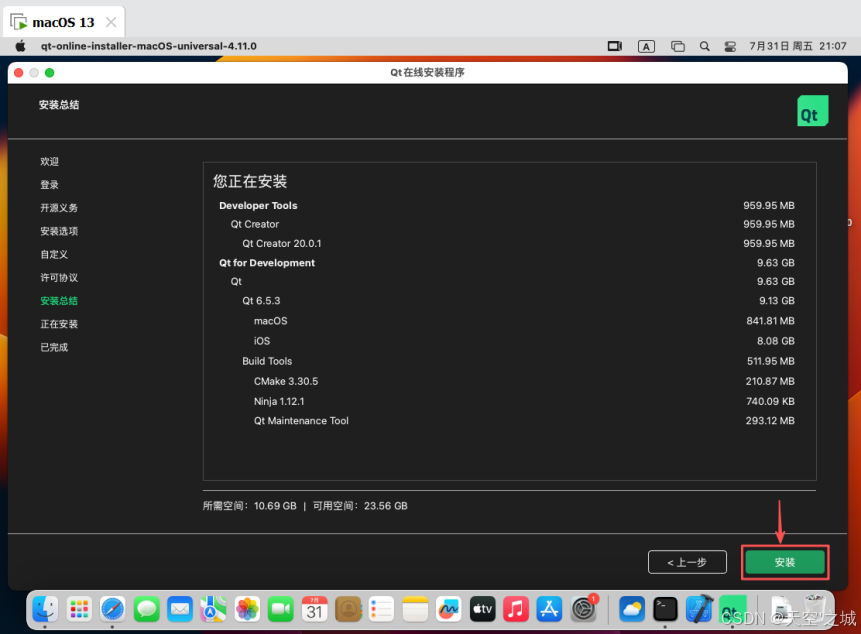Open FaceTime from the Dock

pyautogui.click(x=281, y=609)
